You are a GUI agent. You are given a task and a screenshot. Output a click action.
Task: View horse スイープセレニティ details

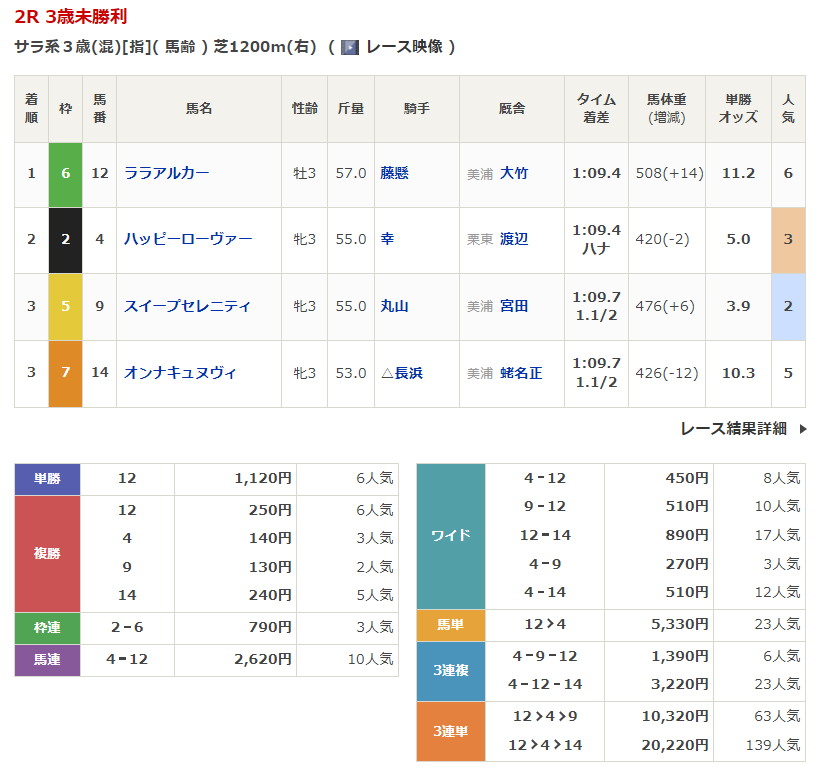click(188, 306)
